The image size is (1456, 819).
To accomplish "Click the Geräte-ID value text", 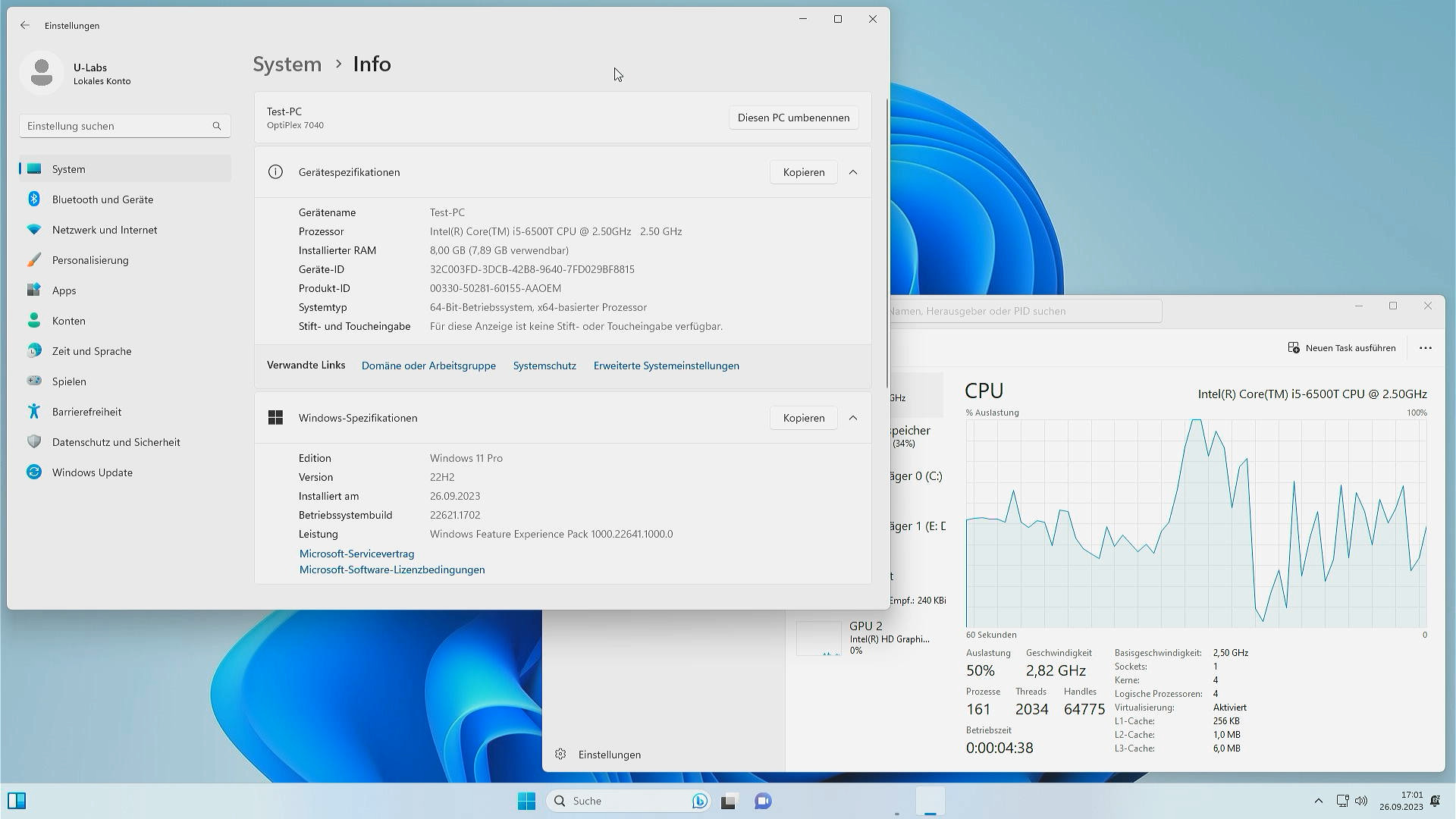I will pos(532,269).
